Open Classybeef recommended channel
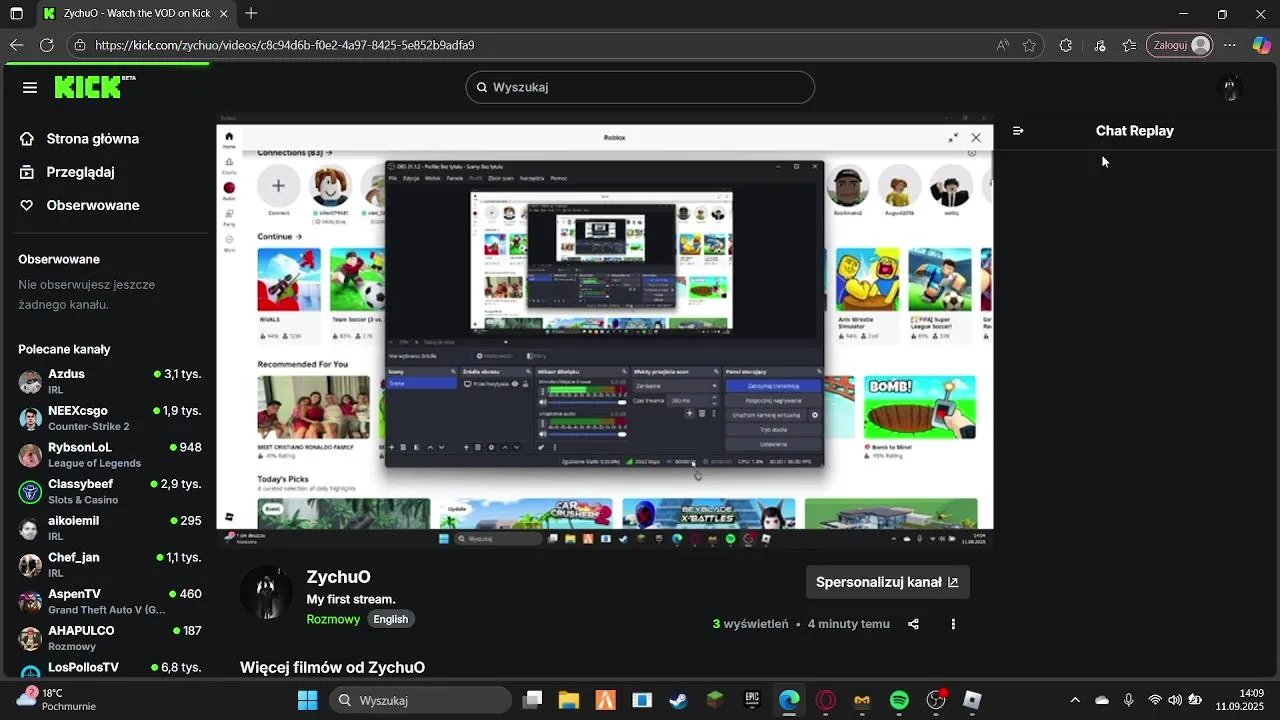Screen dimensions: 1280x720 click(x=110, y=492)
